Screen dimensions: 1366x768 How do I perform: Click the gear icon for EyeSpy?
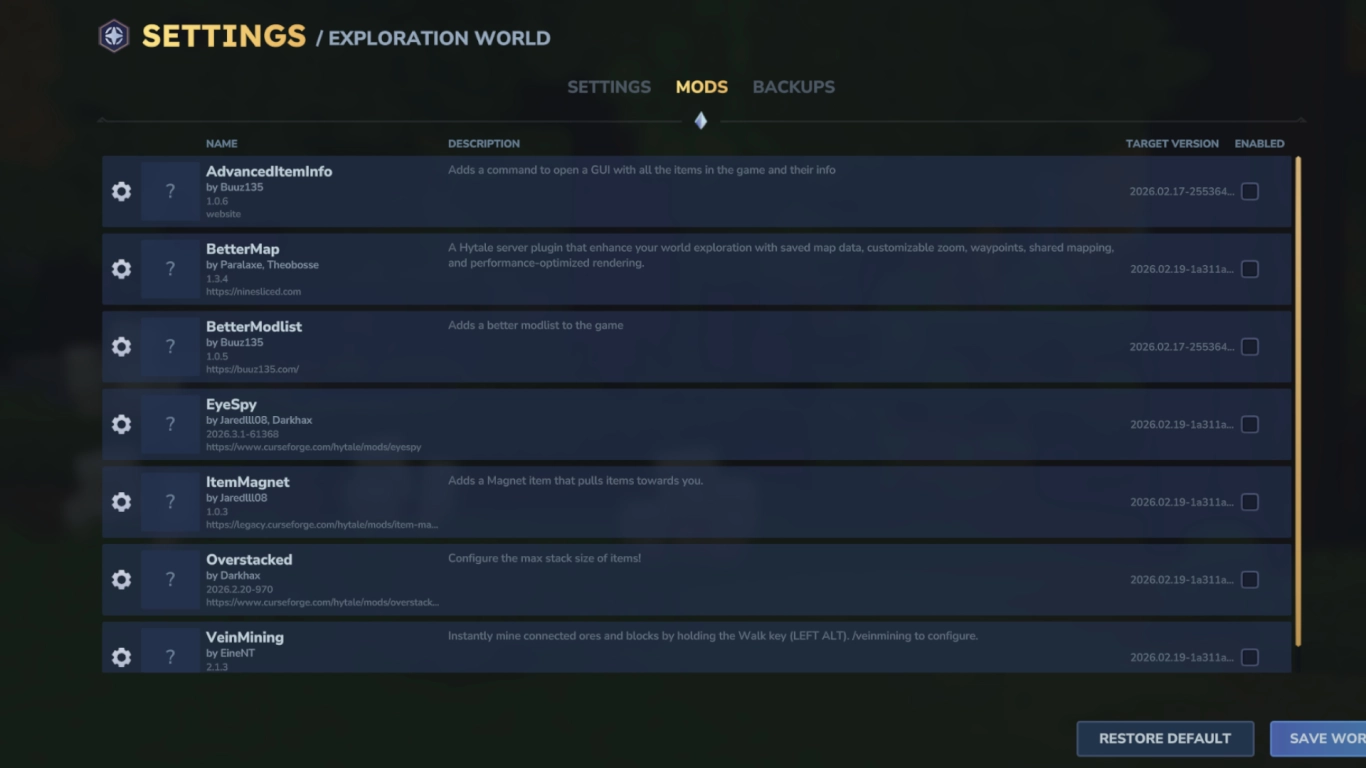click(x=121, y=424)
